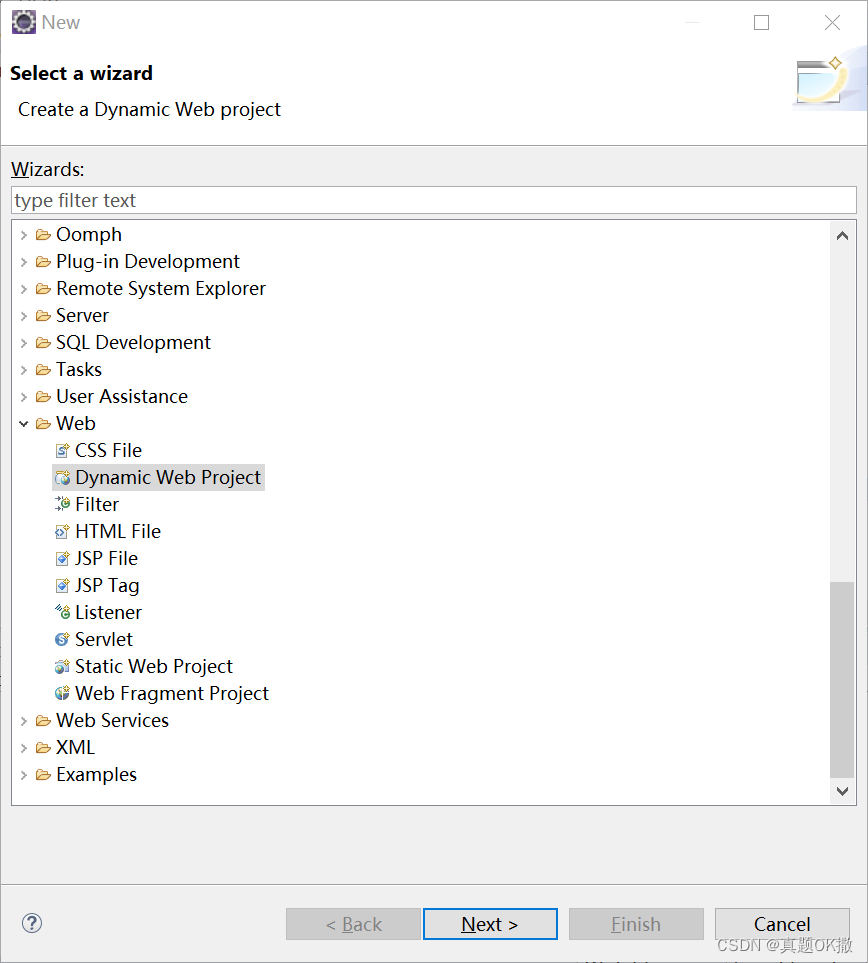
Task: Click the JSP Tag wizard icon
Action: point(62,586)
